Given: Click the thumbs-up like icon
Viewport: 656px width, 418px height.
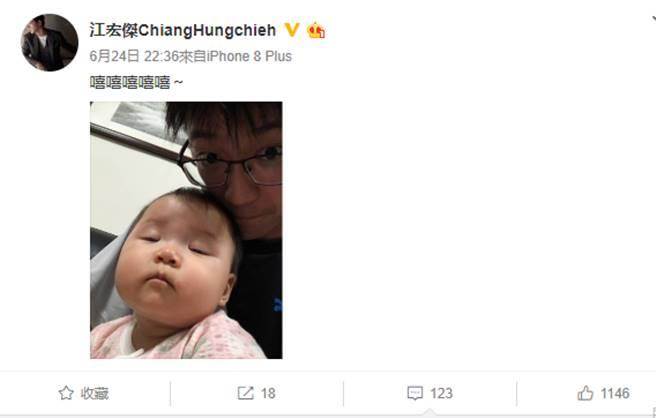Looking at the screenshot, I should pyautogui.click(x=585, y=393).
